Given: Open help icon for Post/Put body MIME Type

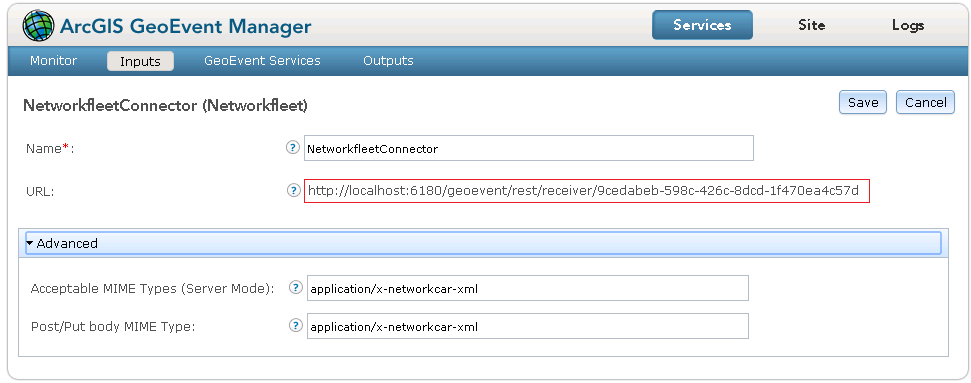Looking at the screenshot, I should (x=296, y=325).
